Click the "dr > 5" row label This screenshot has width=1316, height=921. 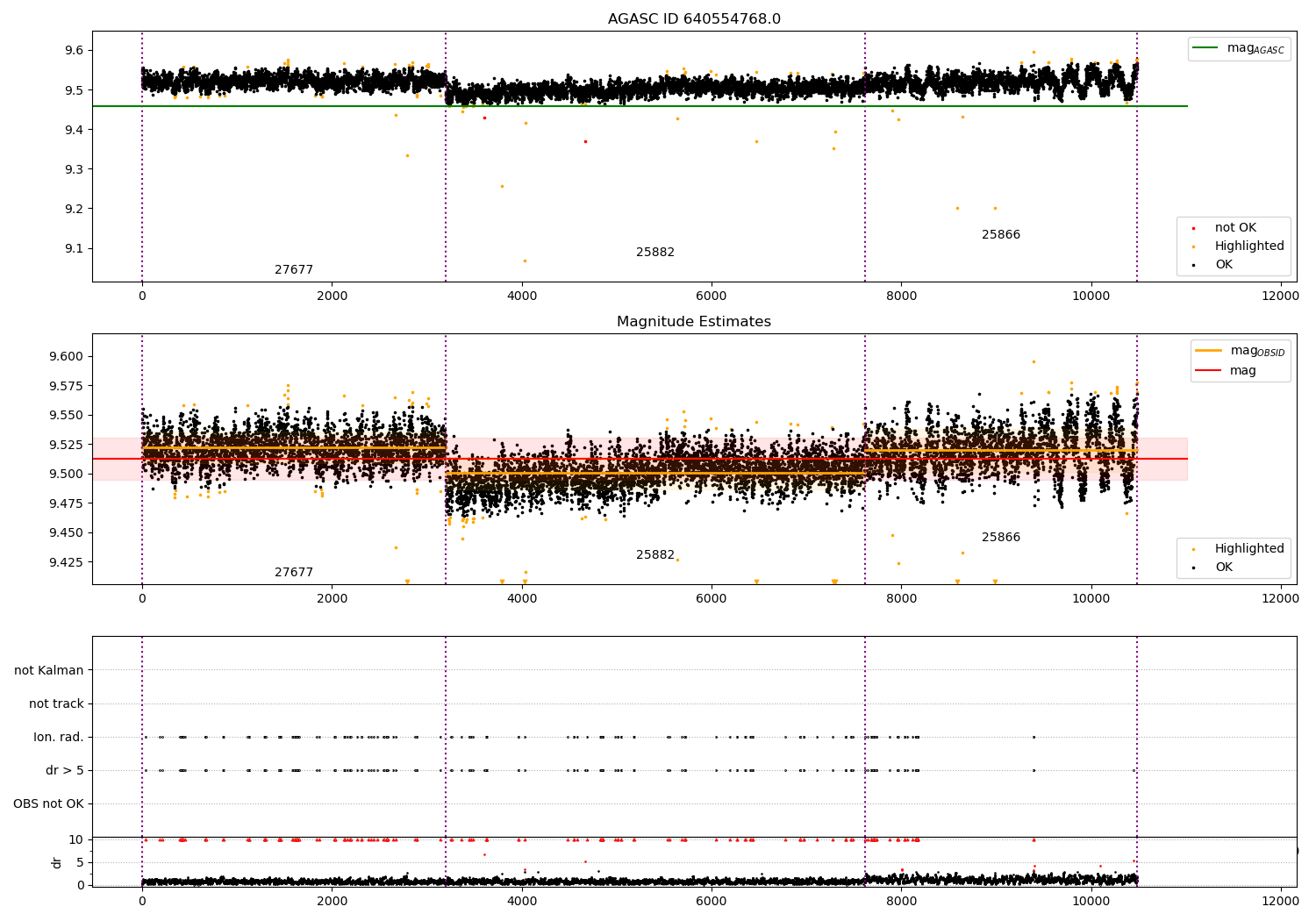65,771
